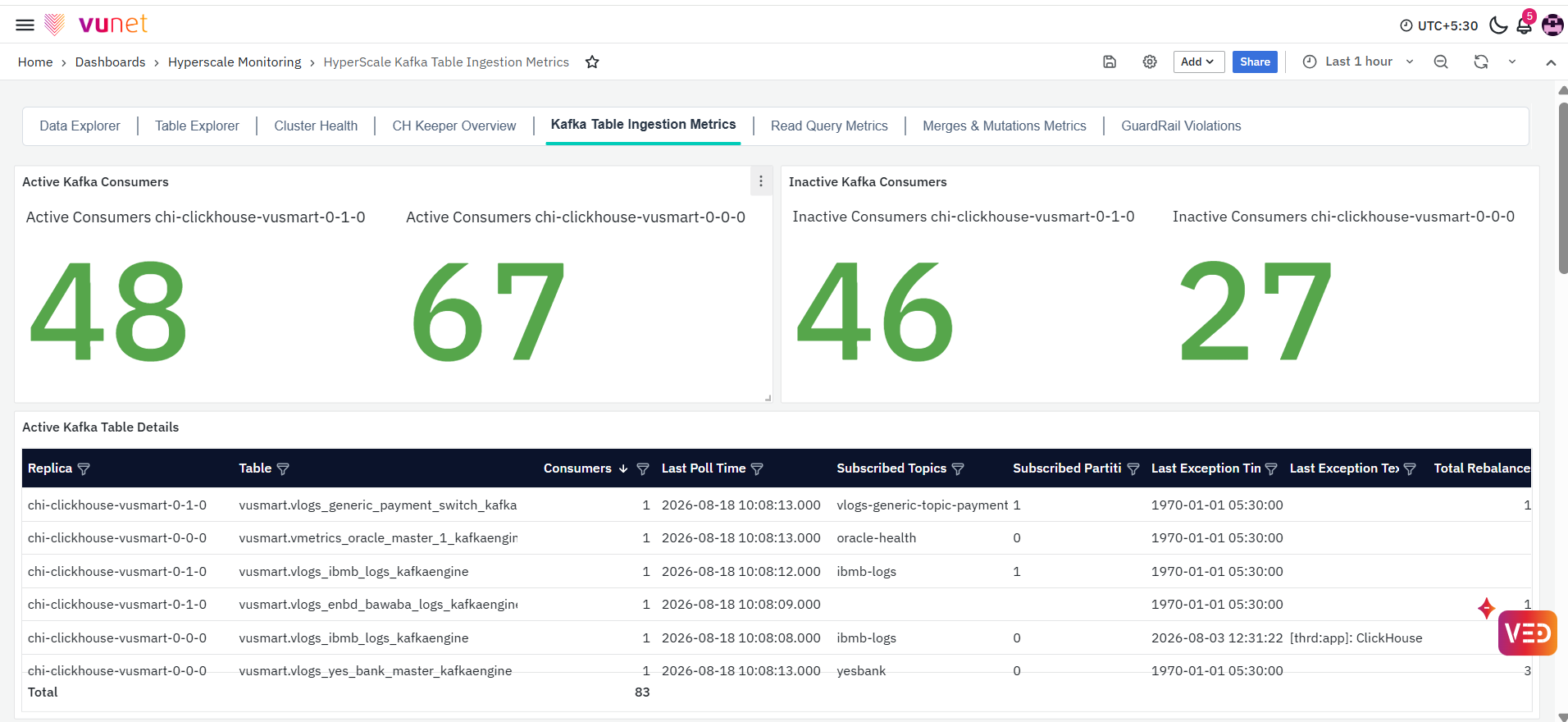Click the save dashboard icon
1568x722 pixels.
[1110, 62]
